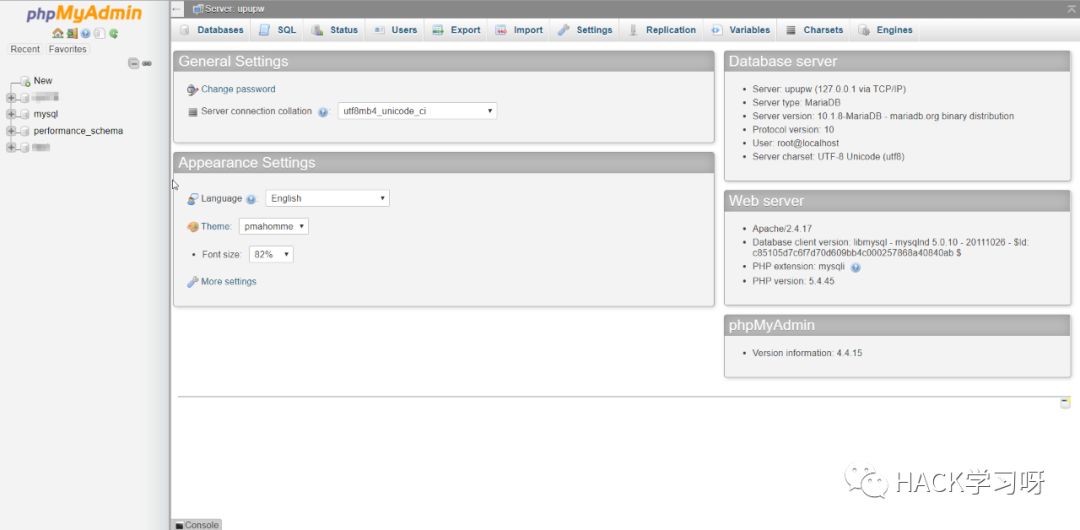Click the small yellow note icon at bottom right
The height and width of the screenshot is (530, 1080).
(x=1065, y=403)
